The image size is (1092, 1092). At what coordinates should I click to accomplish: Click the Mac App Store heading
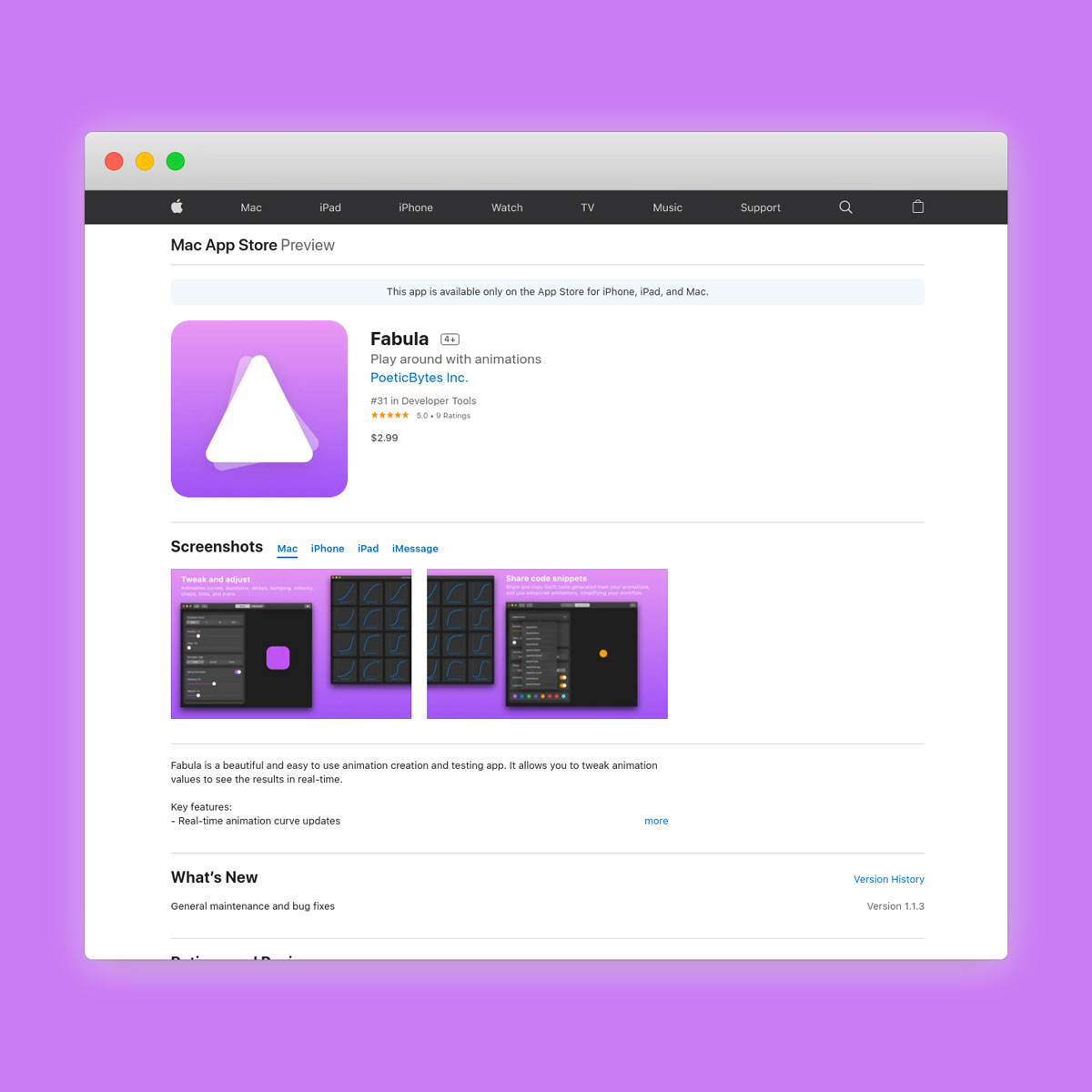coord(224,245)
